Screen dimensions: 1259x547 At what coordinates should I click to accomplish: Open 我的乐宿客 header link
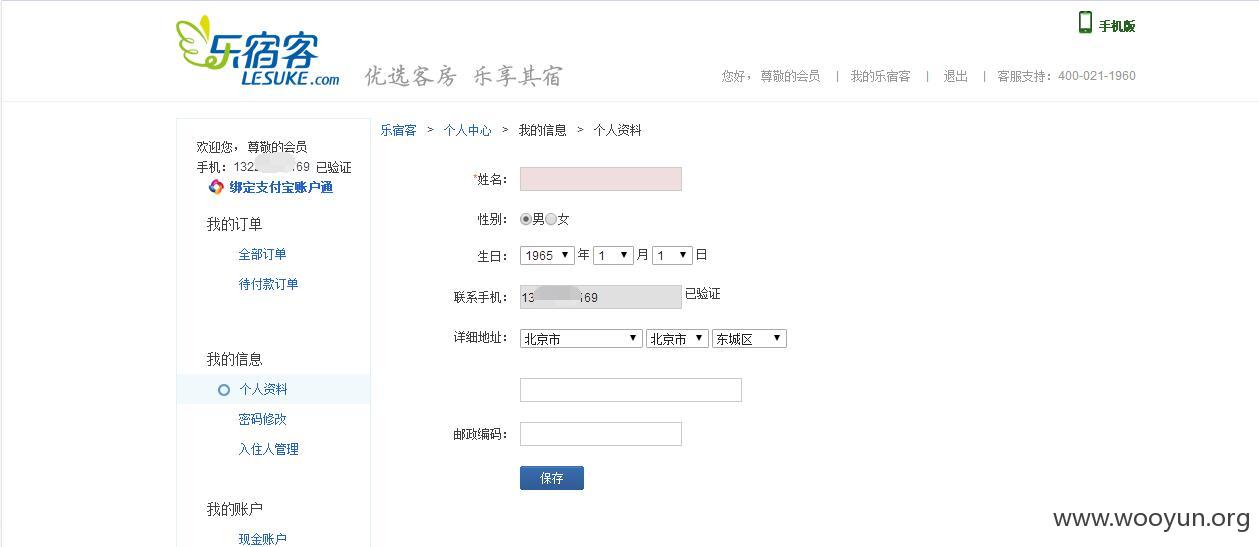click(x=880, y=76)
